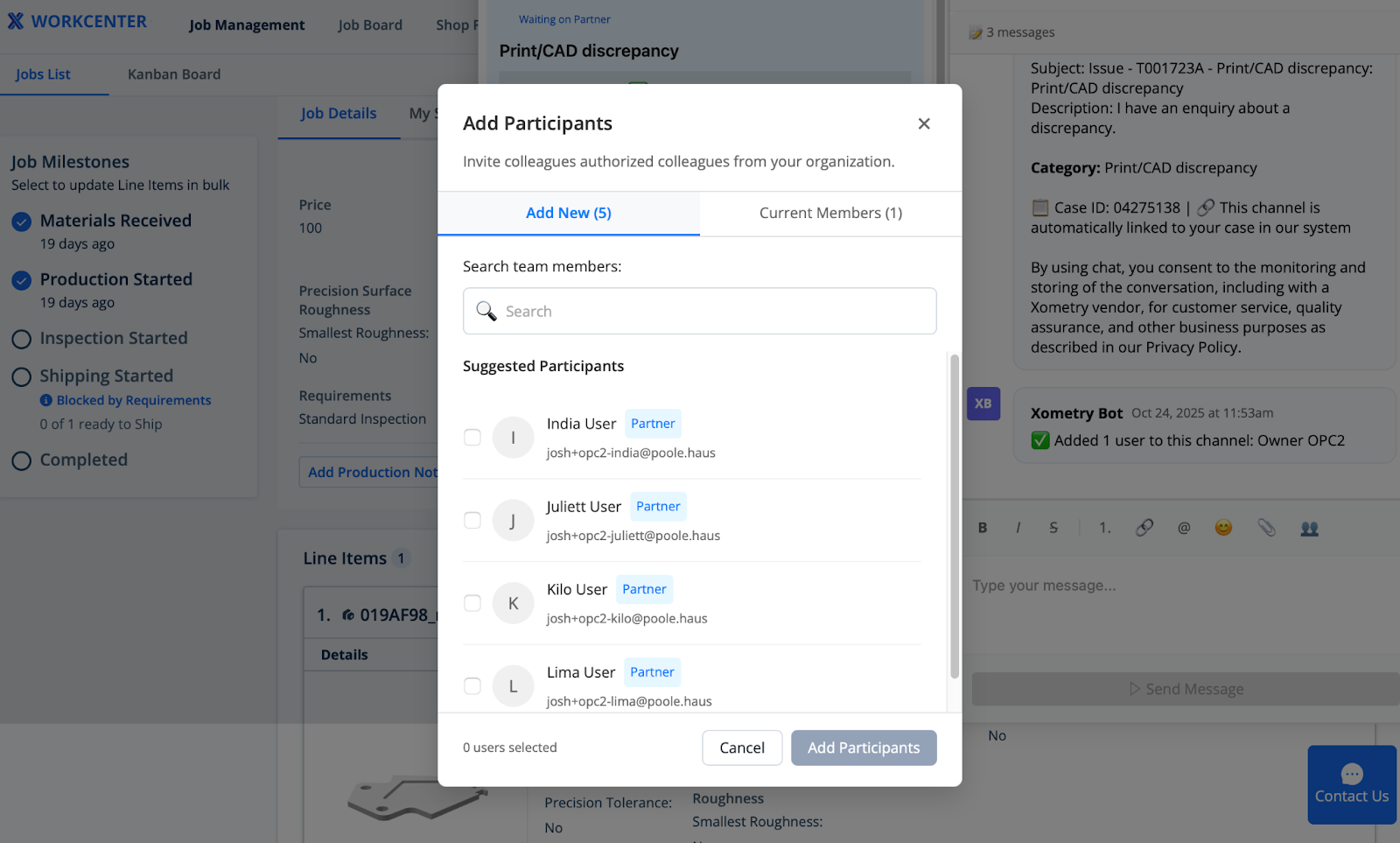The image size is (1400, 843).
Task: Click the @ mention icon
Action: point(1184,528)
